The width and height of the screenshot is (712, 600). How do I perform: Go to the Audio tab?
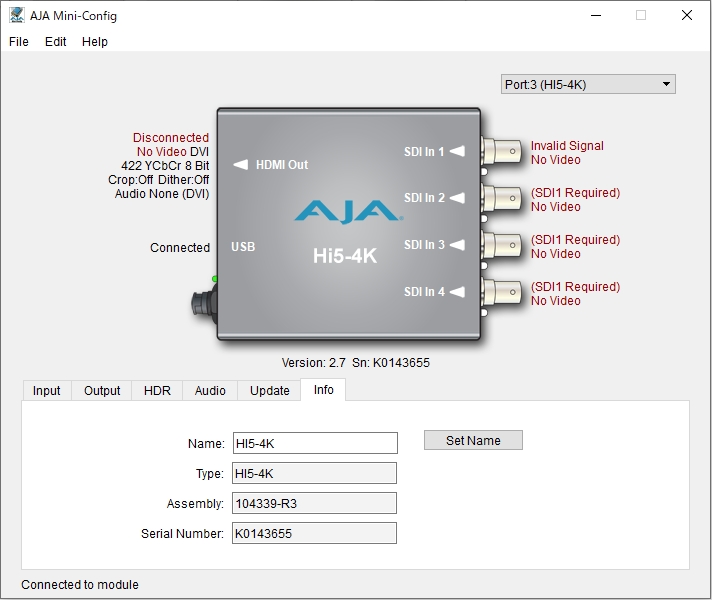click(210, 391)
